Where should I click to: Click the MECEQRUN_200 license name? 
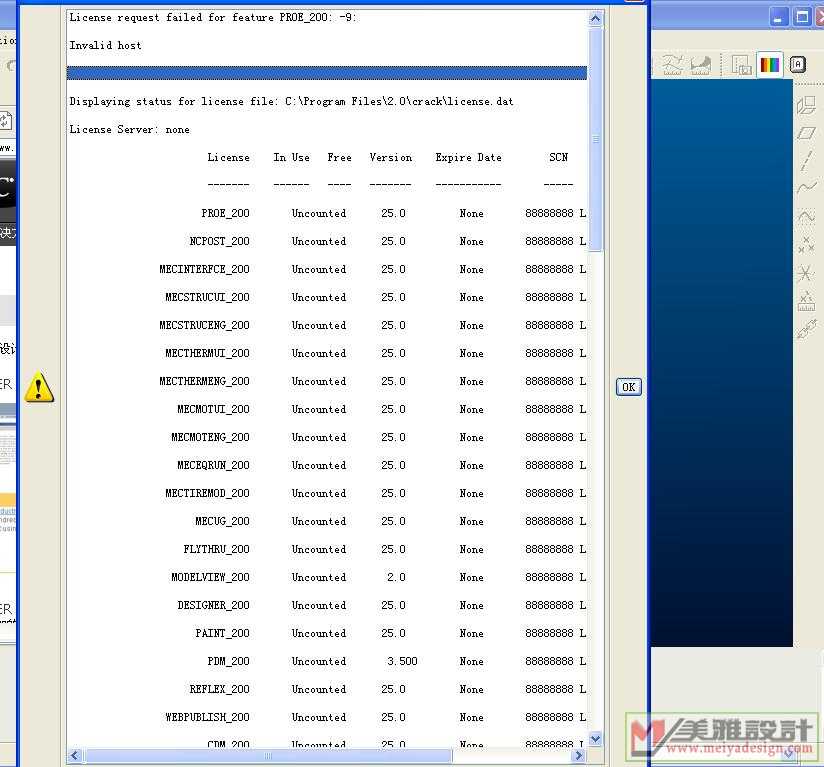pos(213,465)
